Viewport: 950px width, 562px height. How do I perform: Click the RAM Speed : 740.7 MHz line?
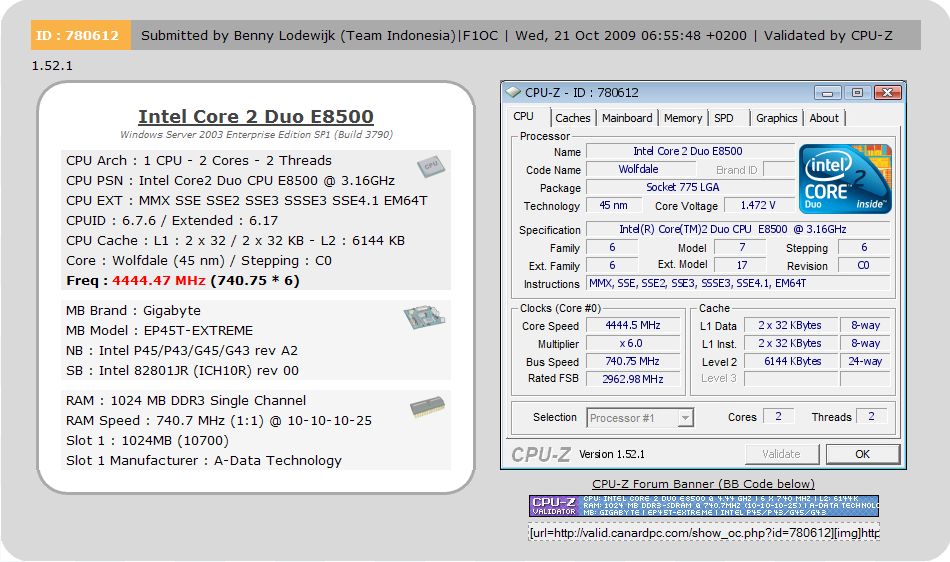(x=219, y=420)
